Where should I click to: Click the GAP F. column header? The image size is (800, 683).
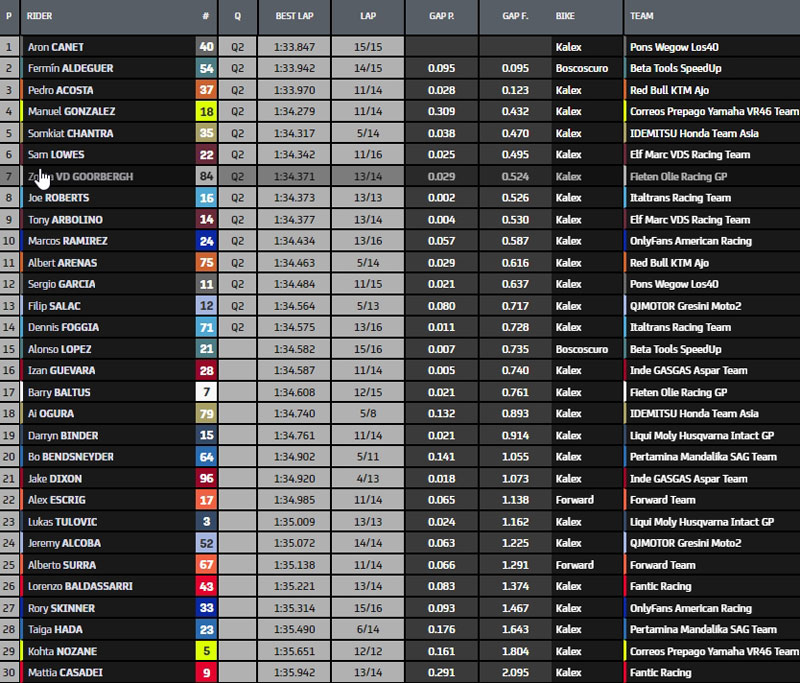pyautogui.click(x=515, y=17)
